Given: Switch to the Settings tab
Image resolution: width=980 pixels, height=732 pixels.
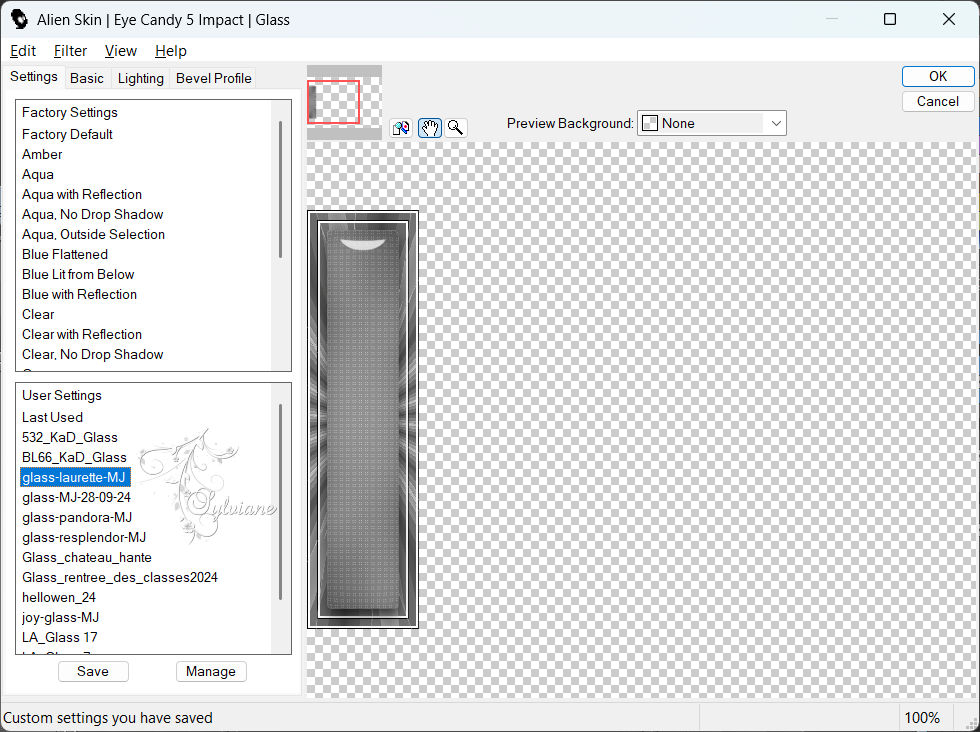Looking at the screenshot, I should (34, 77).
